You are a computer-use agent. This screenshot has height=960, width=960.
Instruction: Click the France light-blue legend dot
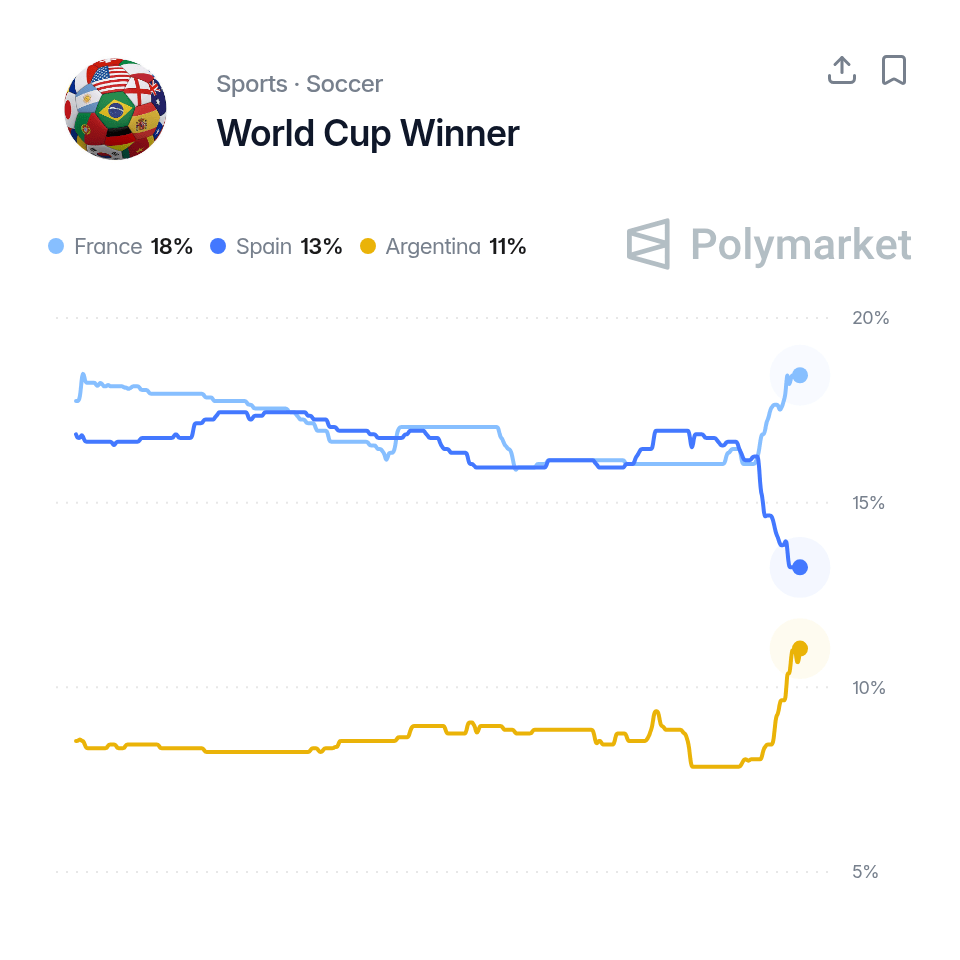[56, 246]
